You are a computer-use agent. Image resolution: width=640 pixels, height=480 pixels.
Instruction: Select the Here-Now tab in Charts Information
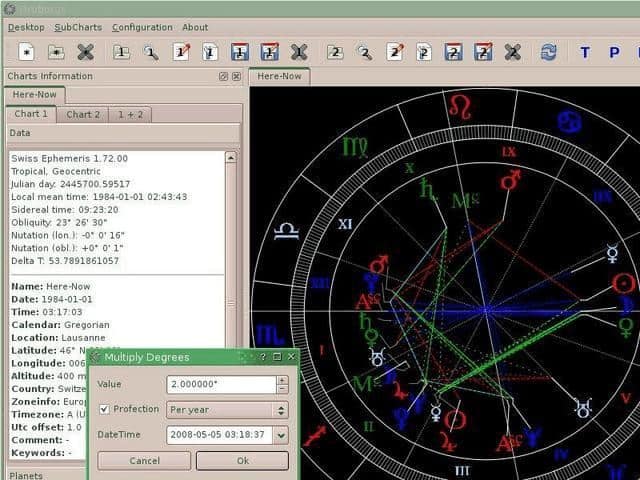tap(34, 94)
